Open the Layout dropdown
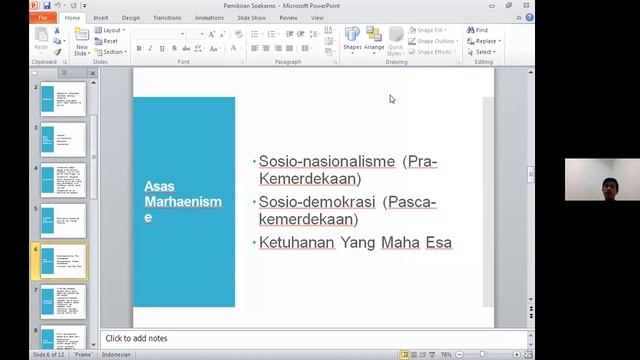 point(110,30)
